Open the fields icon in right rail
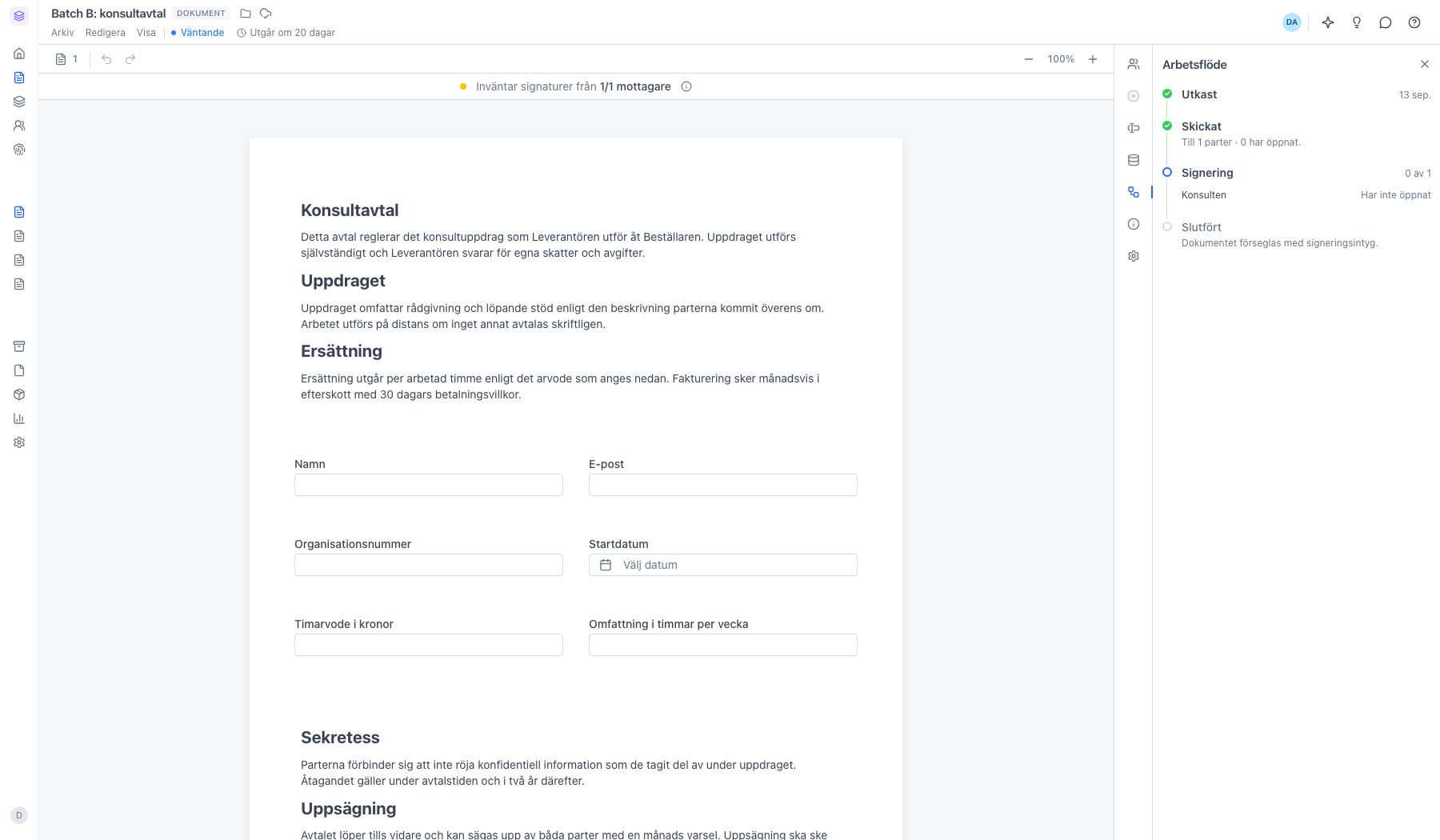The height and width of the screenshot is (840, 1440). click(x=1134, y=128)
